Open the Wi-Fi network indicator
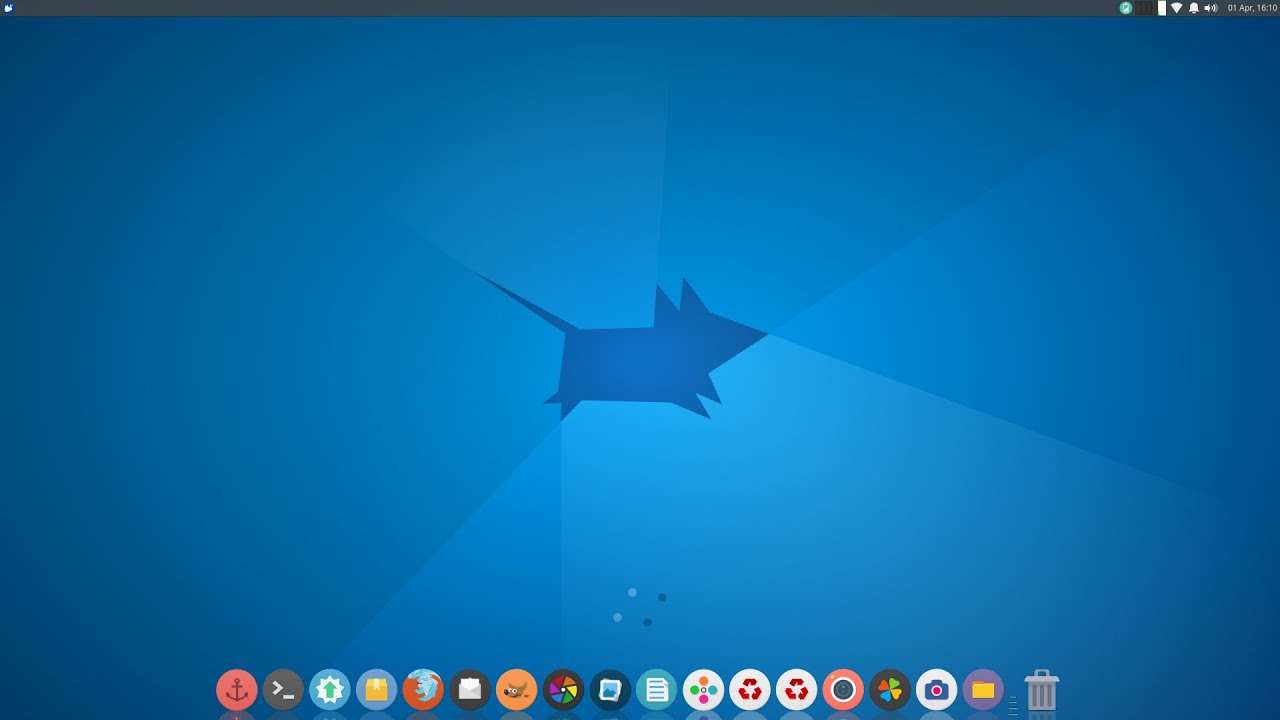This screenshot has width=1280, height=720. pyautogui.click(x=1177, y=8)
